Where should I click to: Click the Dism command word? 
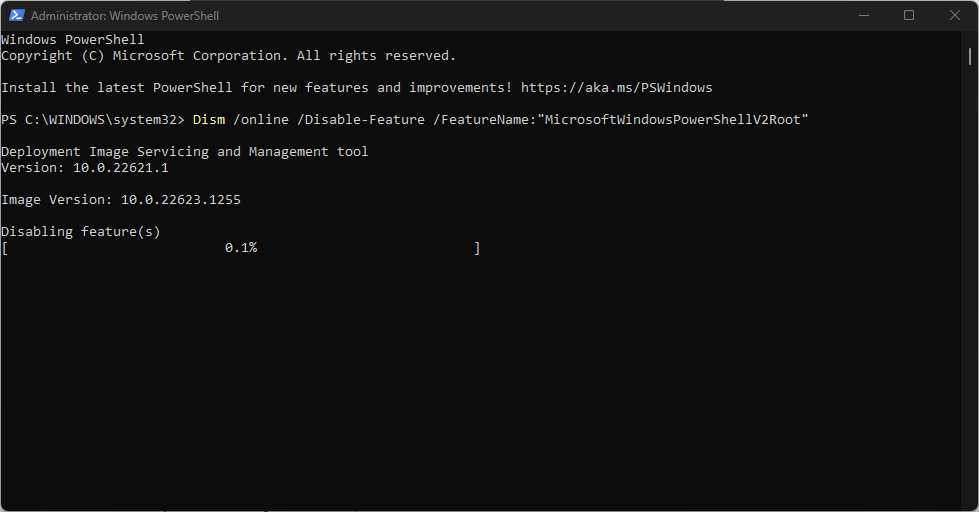209,119
